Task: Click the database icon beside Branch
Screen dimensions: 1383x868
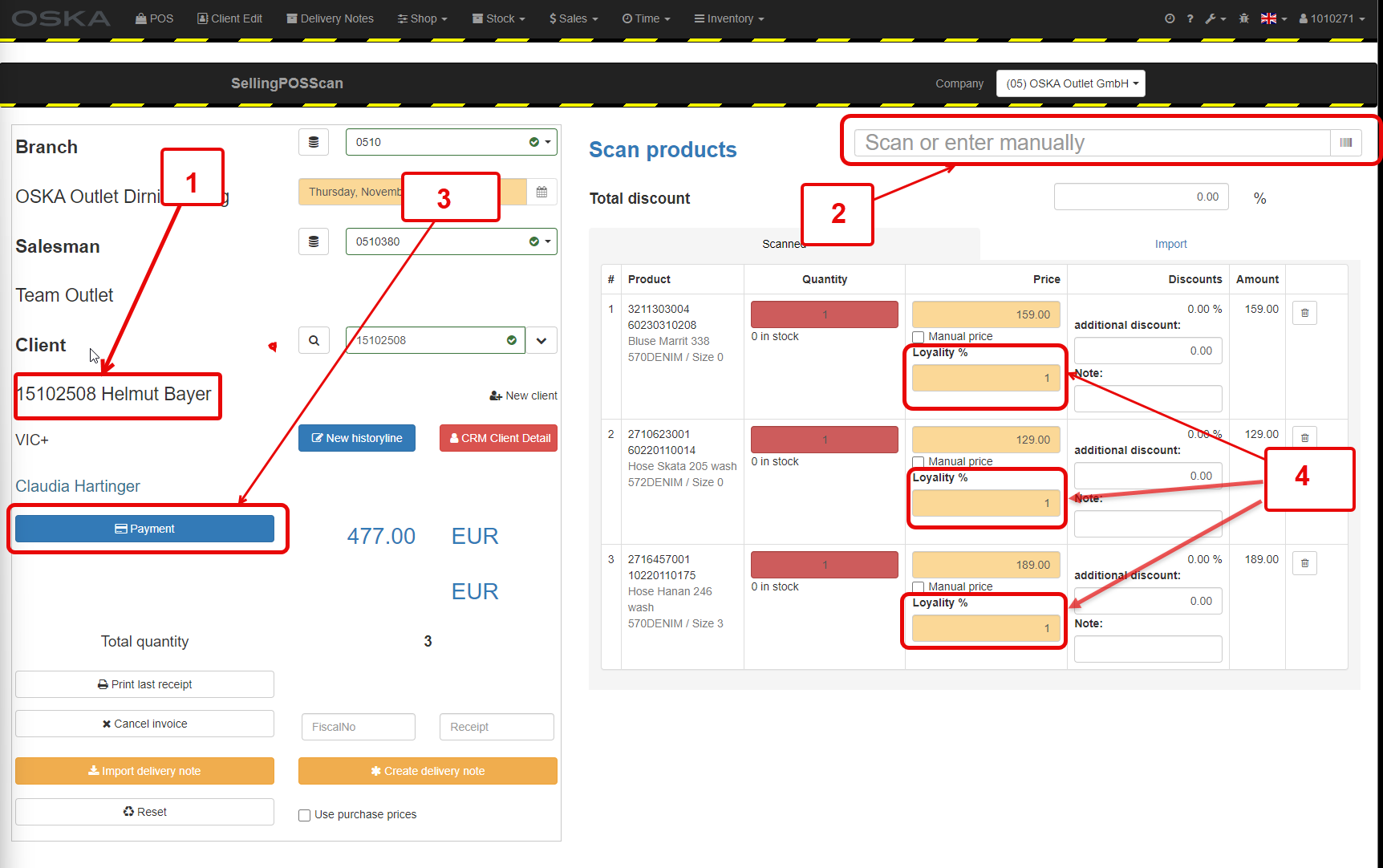Action: click(314, 142)
